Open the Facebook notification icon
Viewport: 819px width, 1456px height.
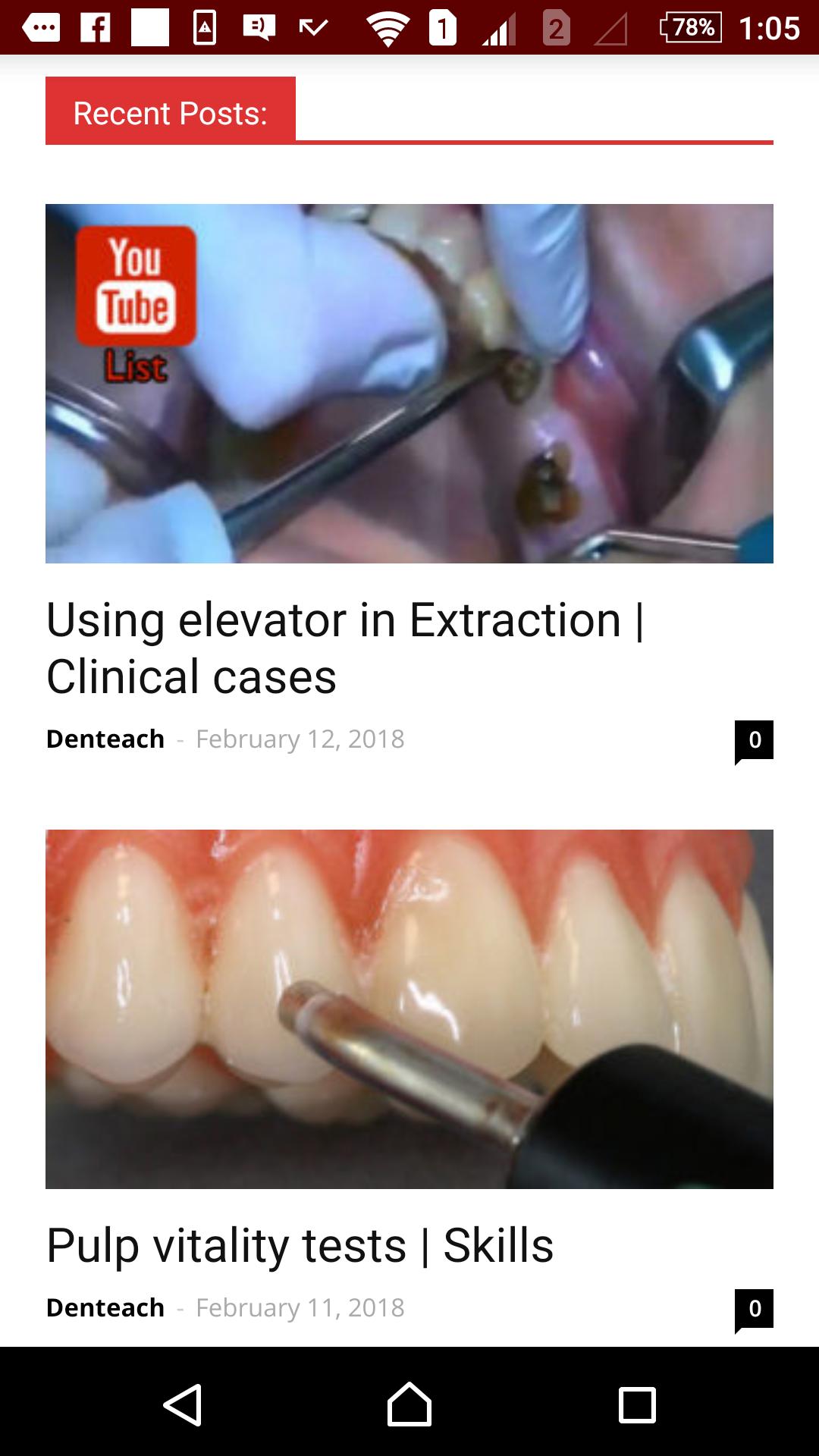coord(96,28)
